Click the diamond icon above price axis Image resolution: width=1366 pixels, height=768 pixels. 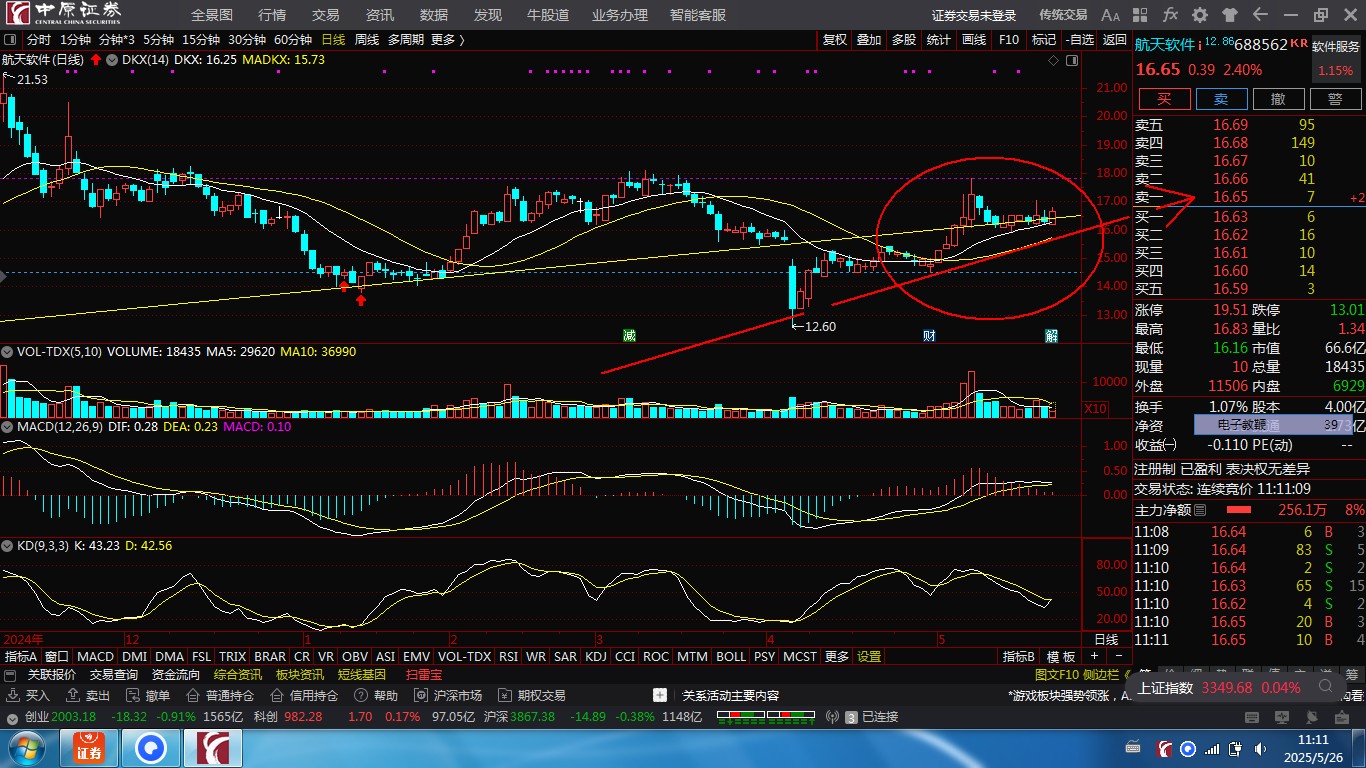pos(1053,61)
